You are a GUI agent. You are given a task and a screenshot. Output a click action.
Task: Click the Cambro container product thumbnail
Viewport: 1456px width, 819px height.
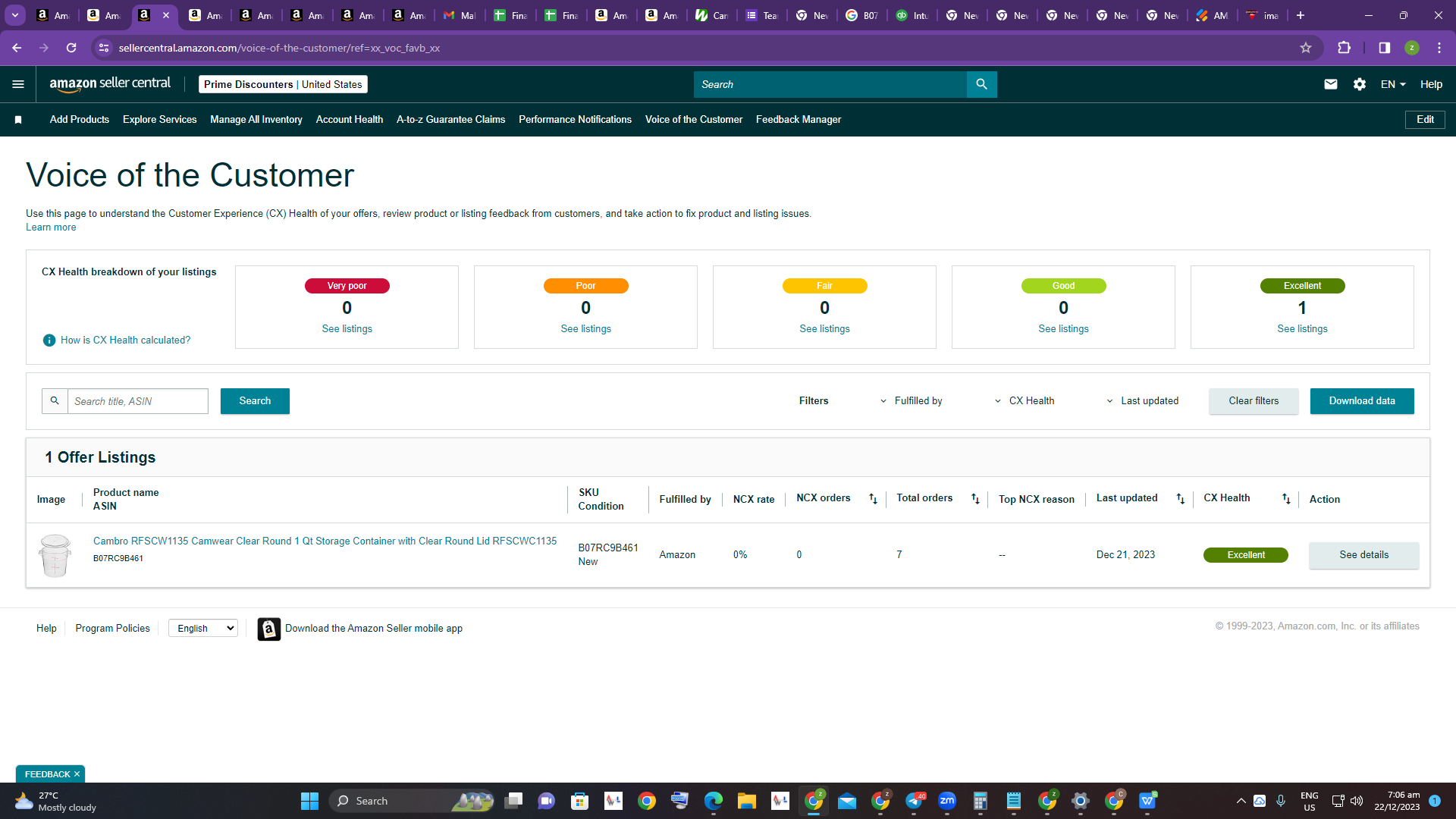tap(55, 556)
